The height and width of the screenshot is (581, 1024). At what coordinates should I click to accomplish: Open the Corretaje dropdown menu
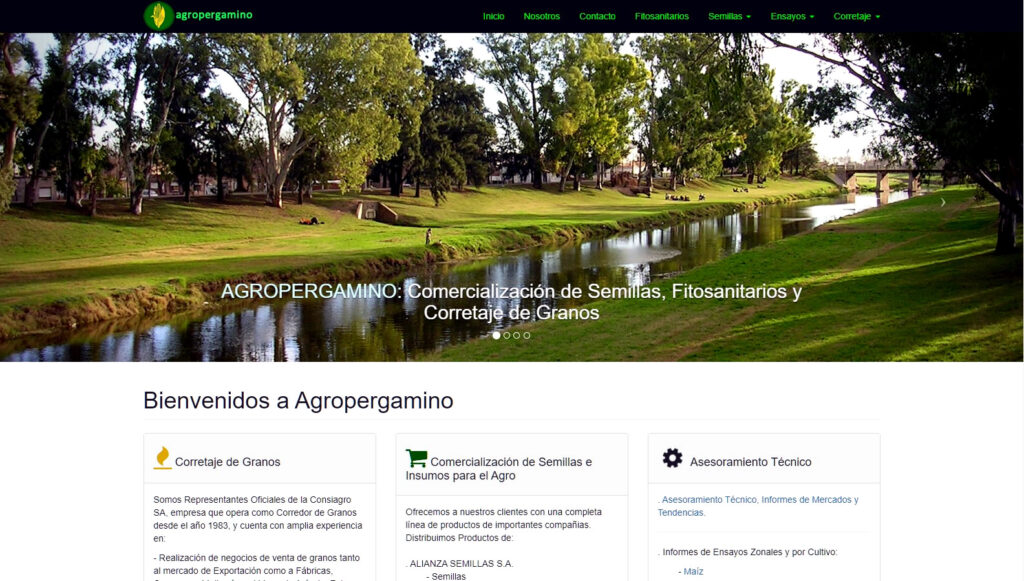(857, 16)
